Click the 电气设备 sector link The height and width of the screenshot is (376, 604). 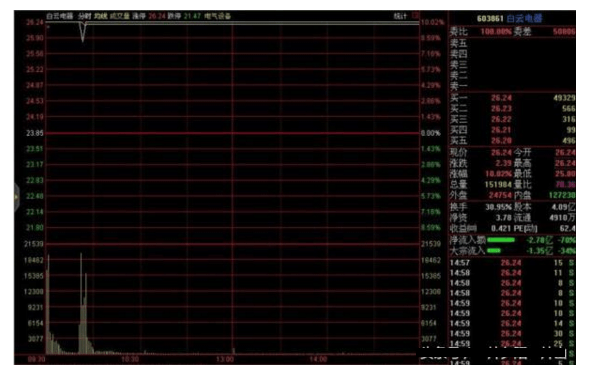(x=218, y=16)
